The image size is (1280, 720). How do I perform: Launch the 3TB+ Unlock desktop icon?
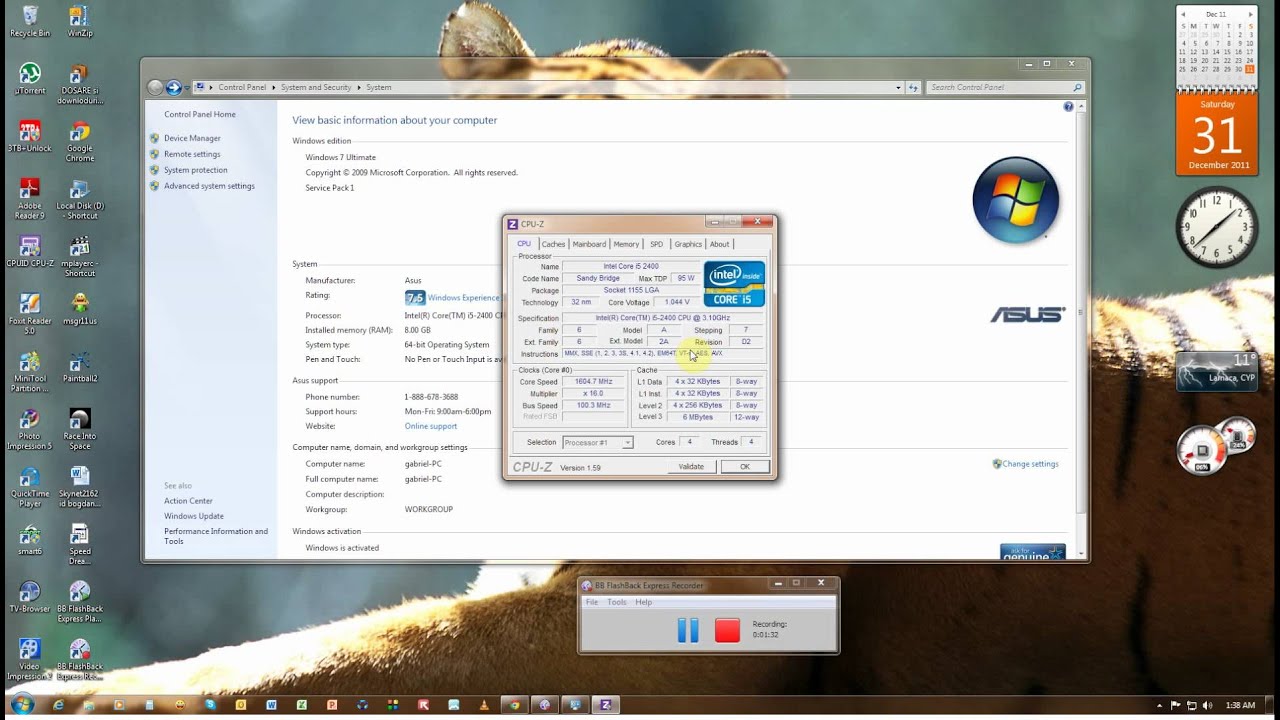tap(29, 136)
